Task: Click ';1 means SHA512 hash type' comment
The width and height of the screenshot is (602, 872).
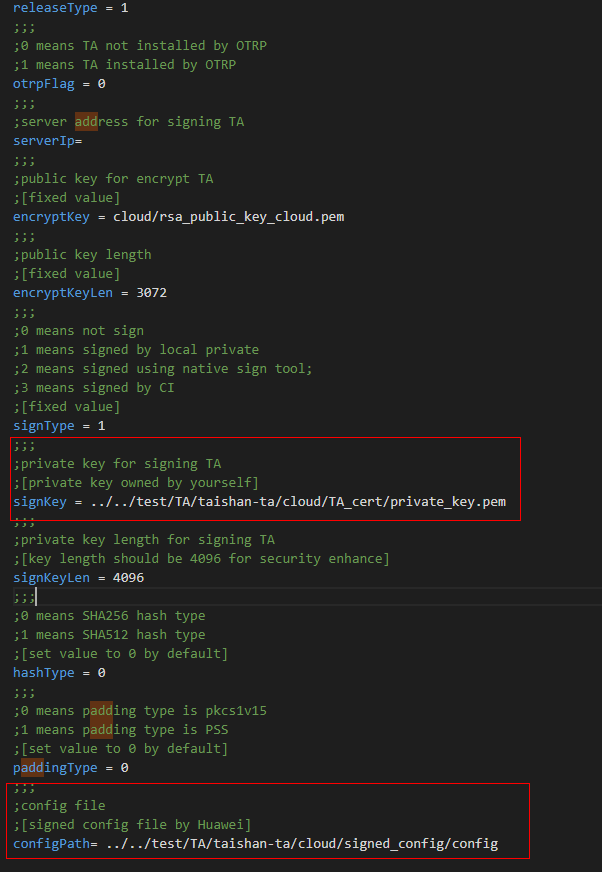Action: click(x=109, y=635)
